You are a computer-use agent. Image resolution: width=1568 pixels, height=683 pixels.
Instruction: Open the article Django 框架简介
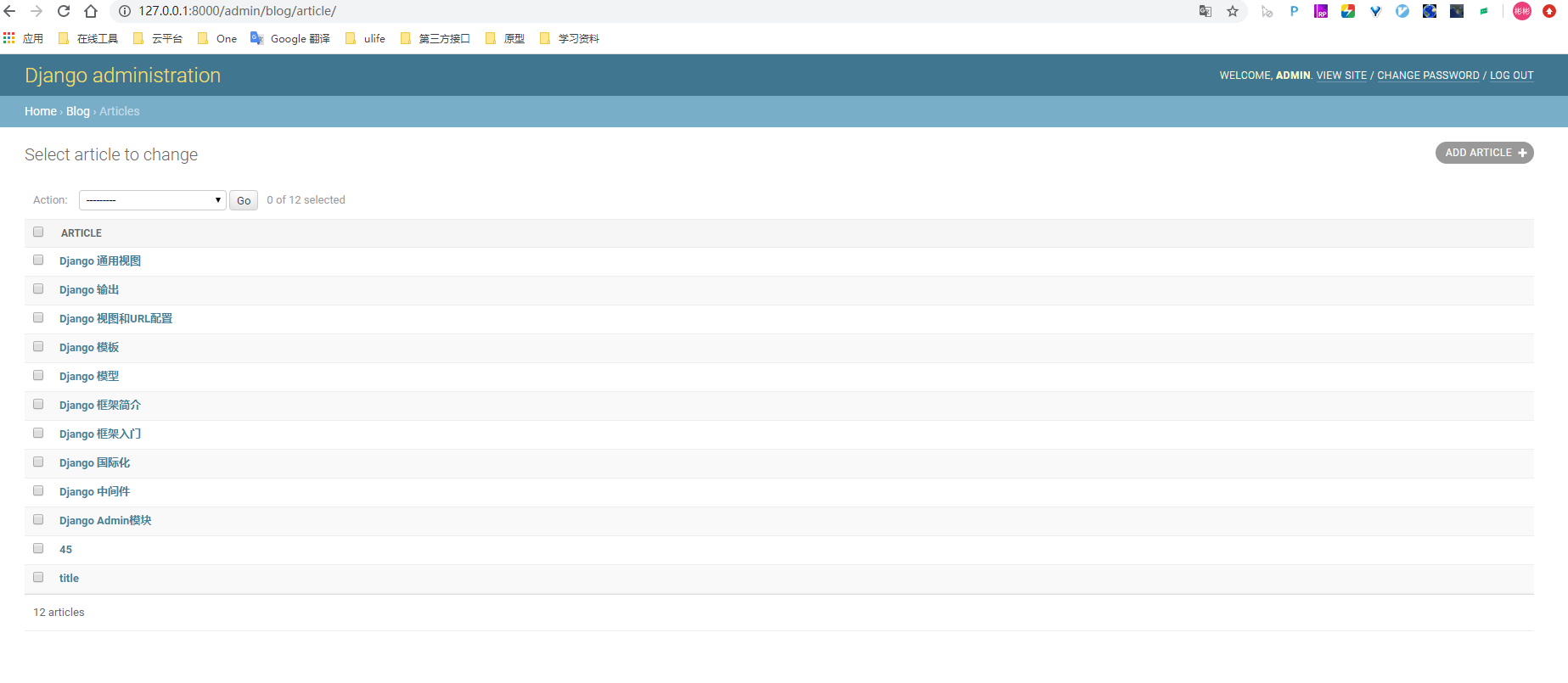click(x=100, y=406)
